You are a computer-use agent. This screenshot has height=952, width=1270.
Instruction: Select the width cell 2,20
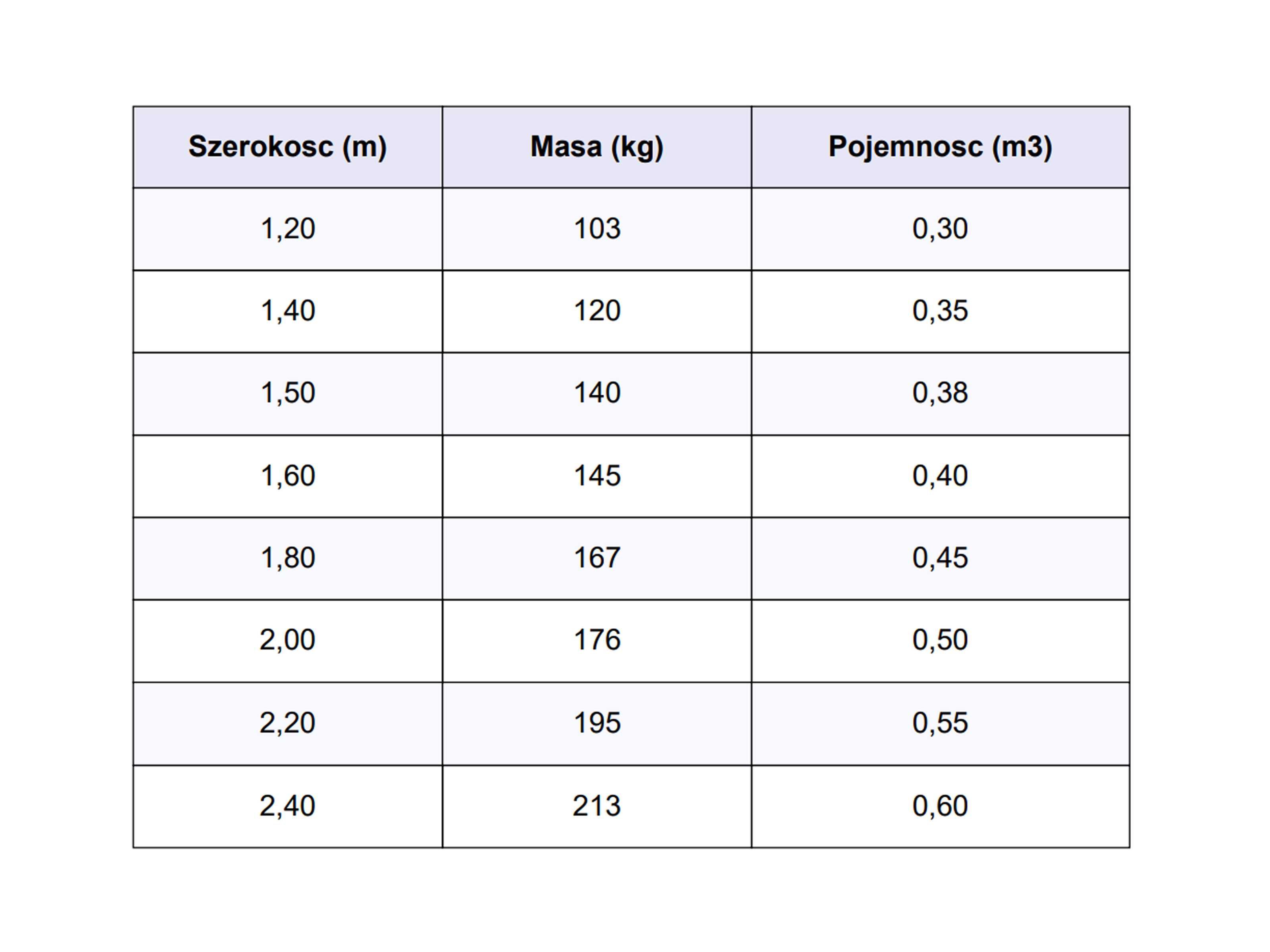tap(288, 724)
